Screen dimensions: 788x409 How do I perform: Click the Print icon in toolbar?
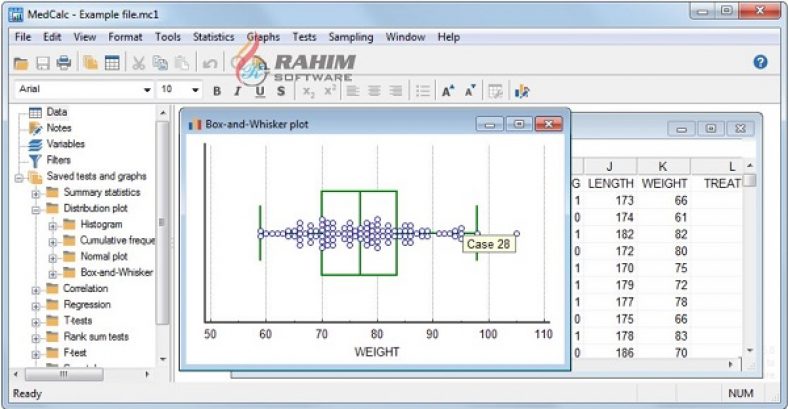pos(64,63)
